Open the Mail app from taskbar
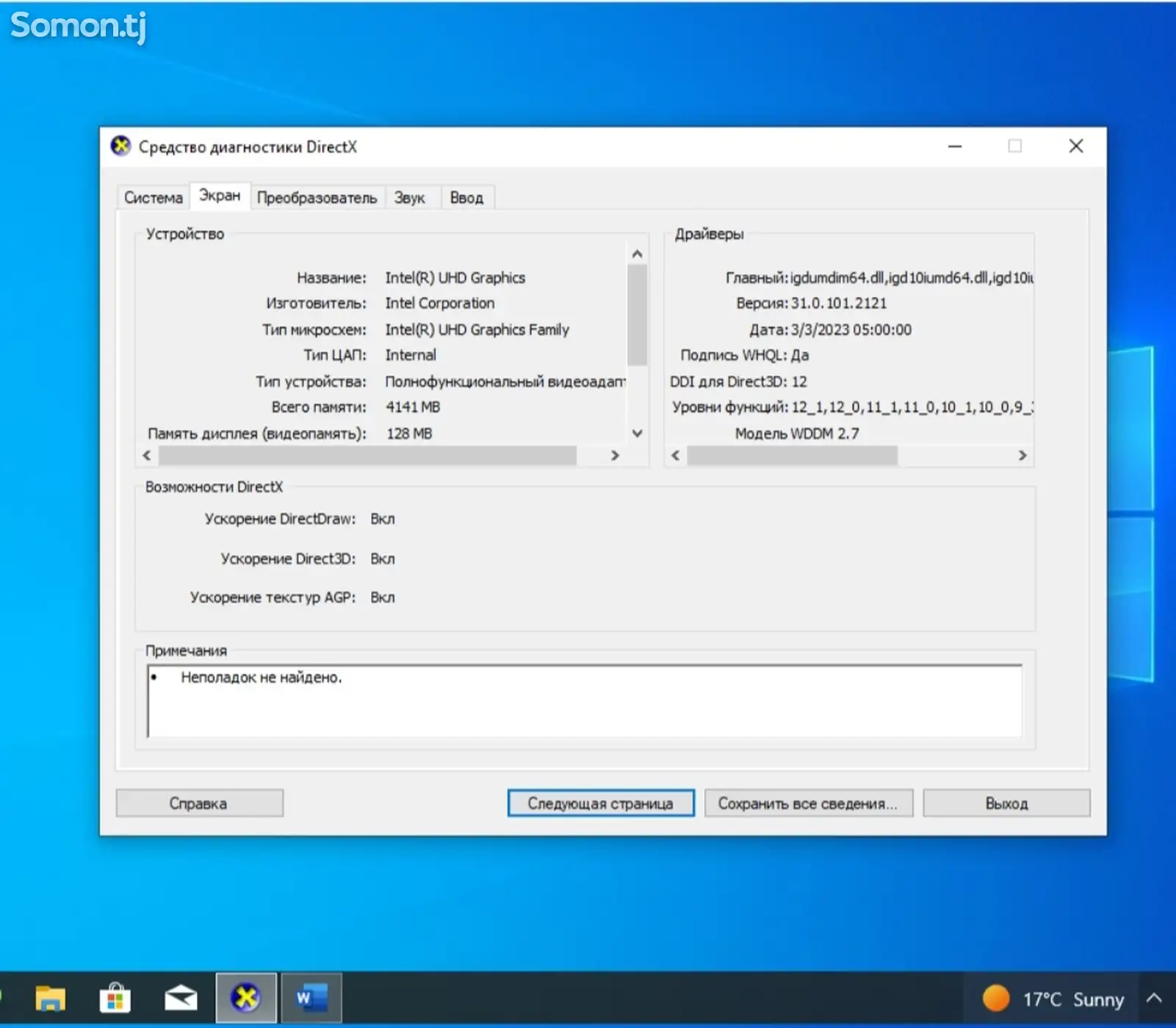The image size is (1176, 1028). pyautogui.click(x=181, y=998)
